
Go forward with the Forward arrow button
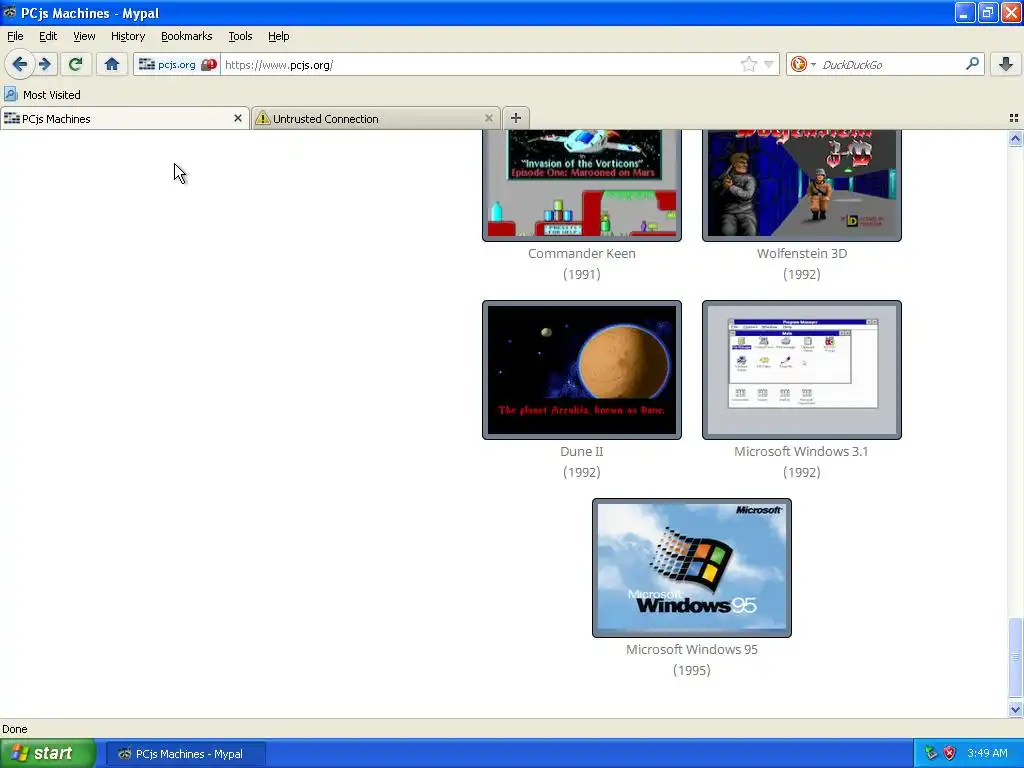tap(45, 64)
